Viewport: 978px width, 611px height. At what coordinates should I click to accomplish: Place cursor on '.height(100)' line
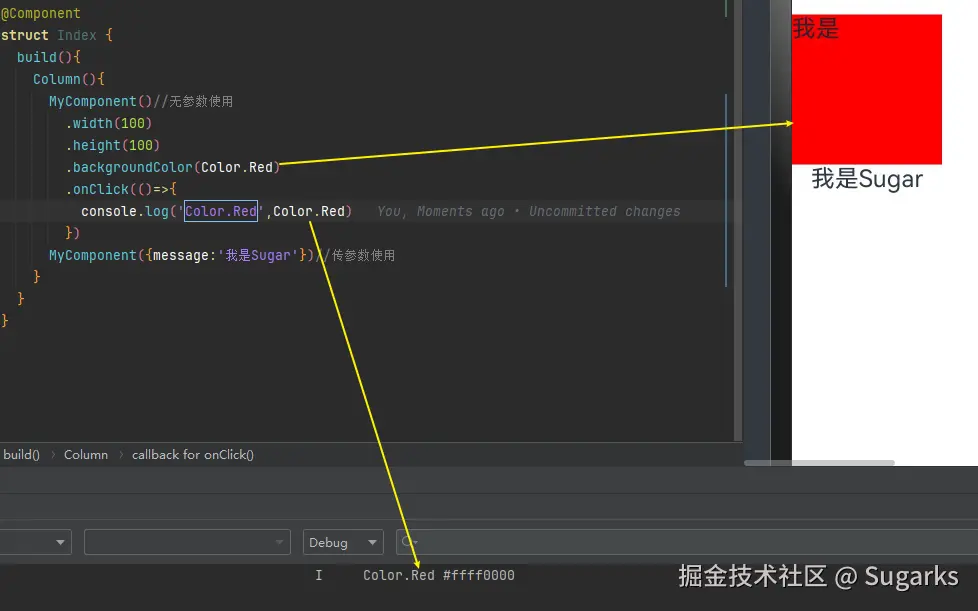point(113,145)
